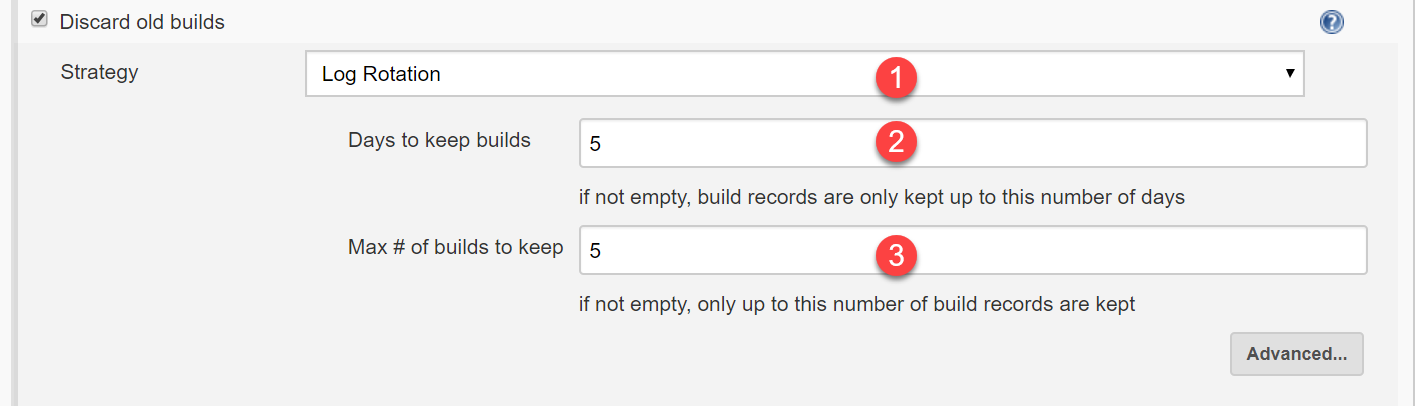
Task: Uncheck the Discard old builds checkbox
Action: (39, 20)
